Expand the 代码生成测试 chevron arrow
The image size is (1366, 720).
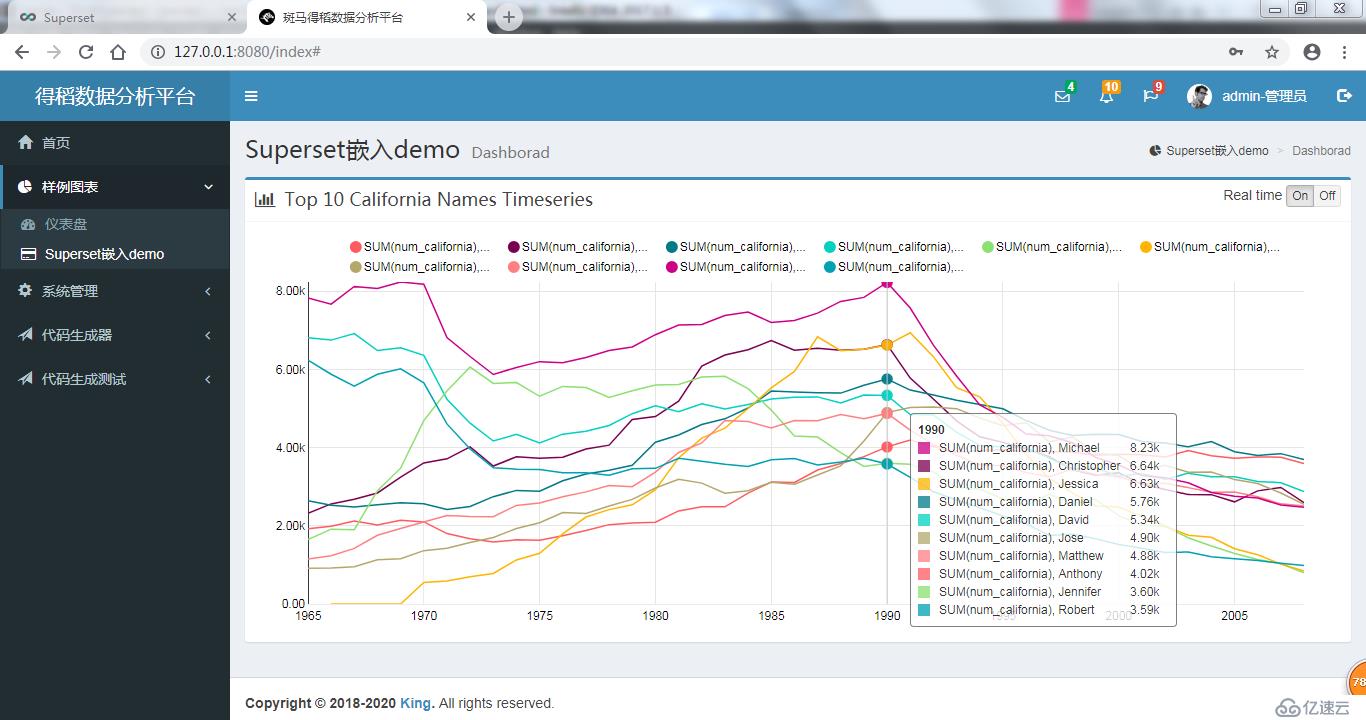pyautogui.click(x=208, y=379)
